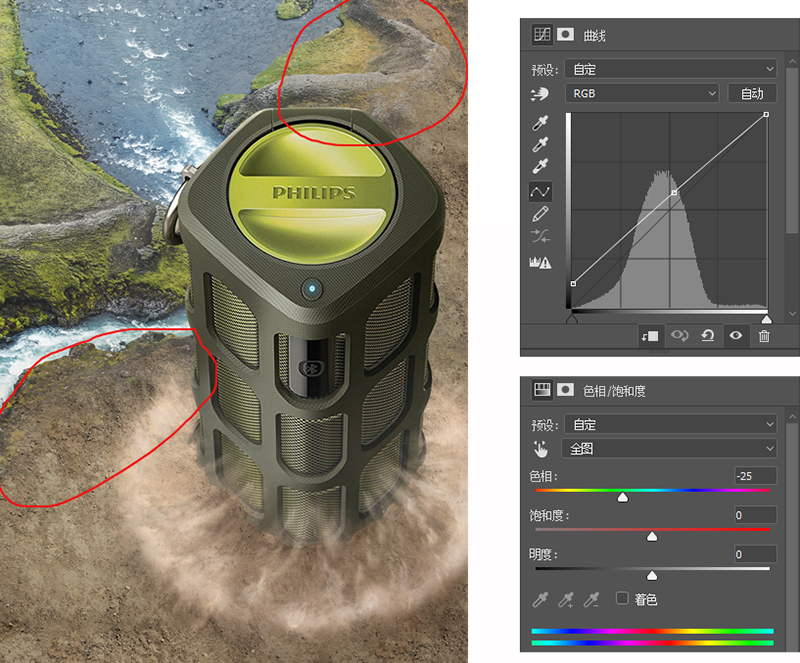Select the white point eyedropper in Curves
The height and width of the screenshot is (663, 800).
[x=540, y=166]
